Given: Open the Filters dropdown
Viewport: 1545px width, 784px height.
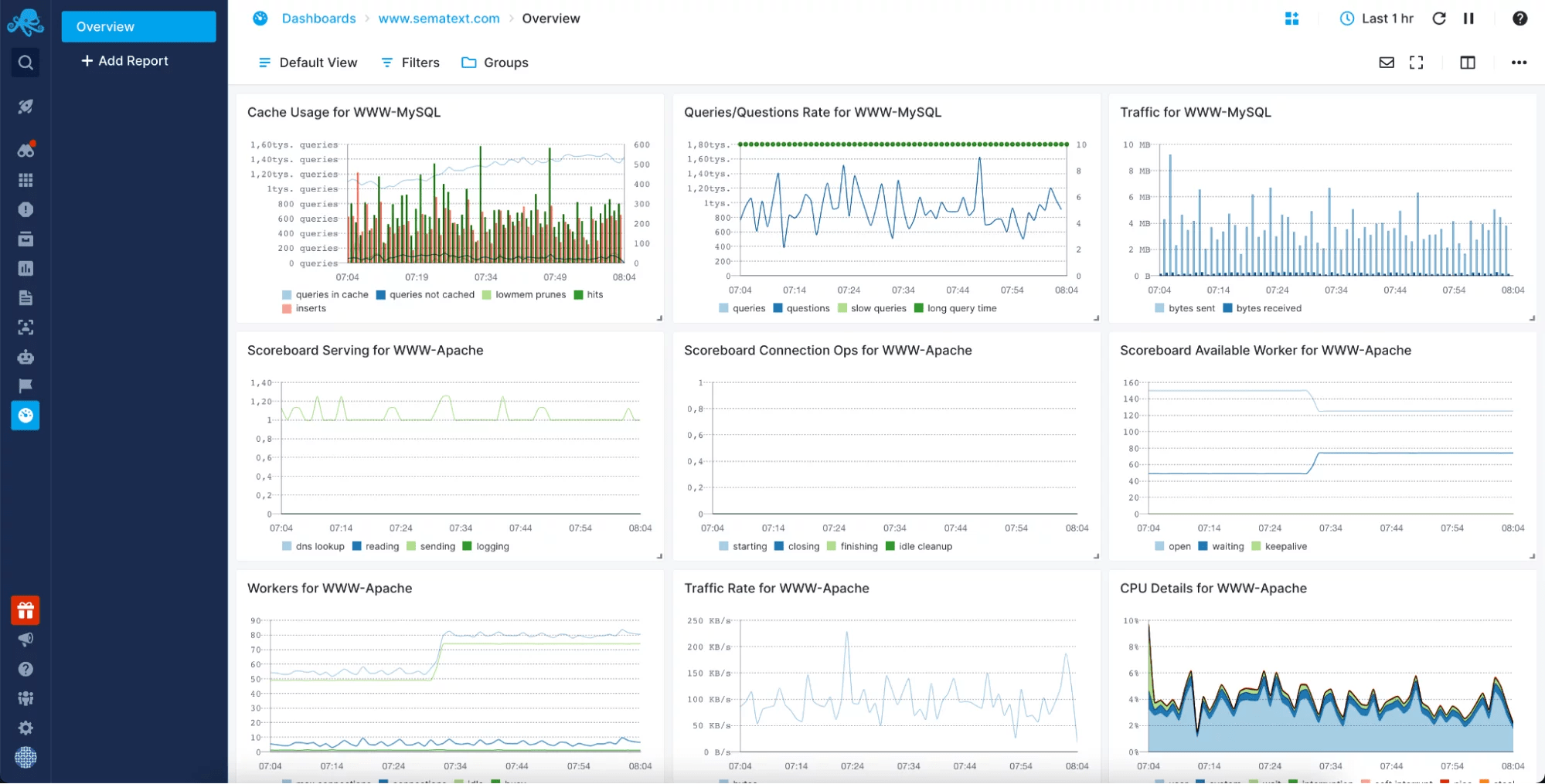Looking at the screenshot, I should point(410,63).
